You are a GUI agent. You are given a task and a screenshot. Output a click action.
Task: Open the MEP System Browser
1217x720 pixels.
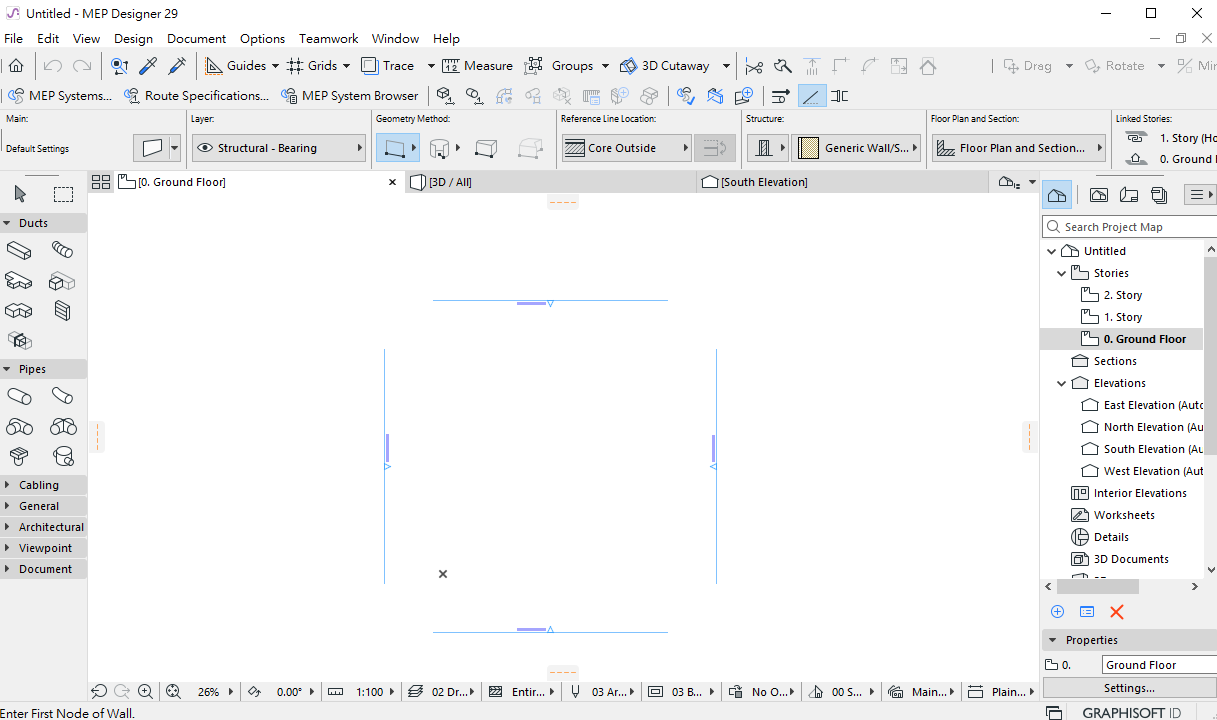point(349,96)
